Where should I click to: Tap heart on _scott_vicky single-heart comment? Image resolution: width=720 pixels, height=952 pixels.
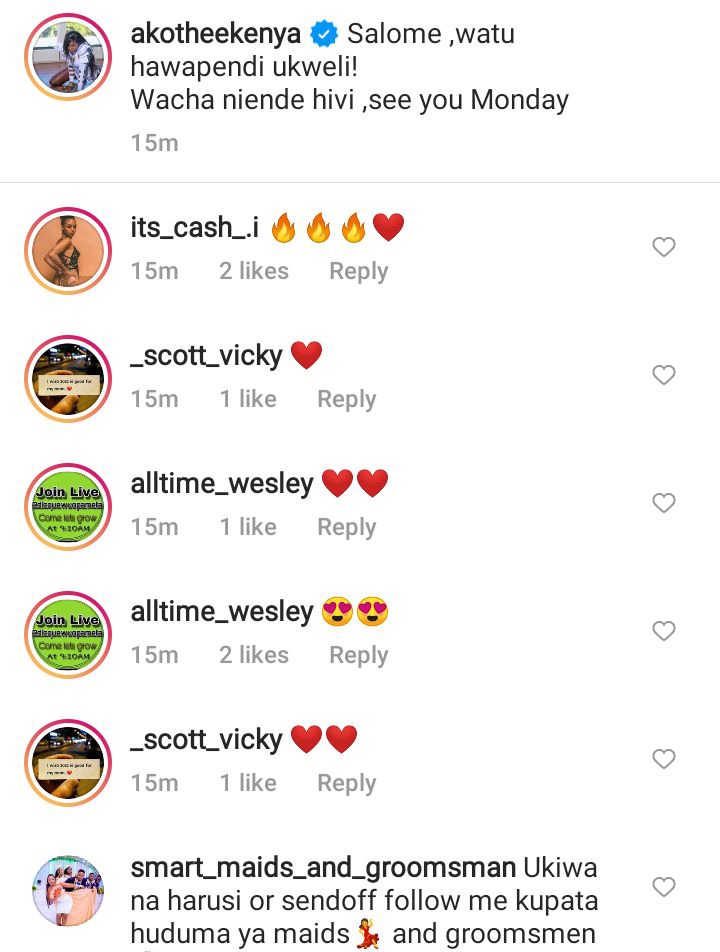pyautogui.click(x=664, y=375)
